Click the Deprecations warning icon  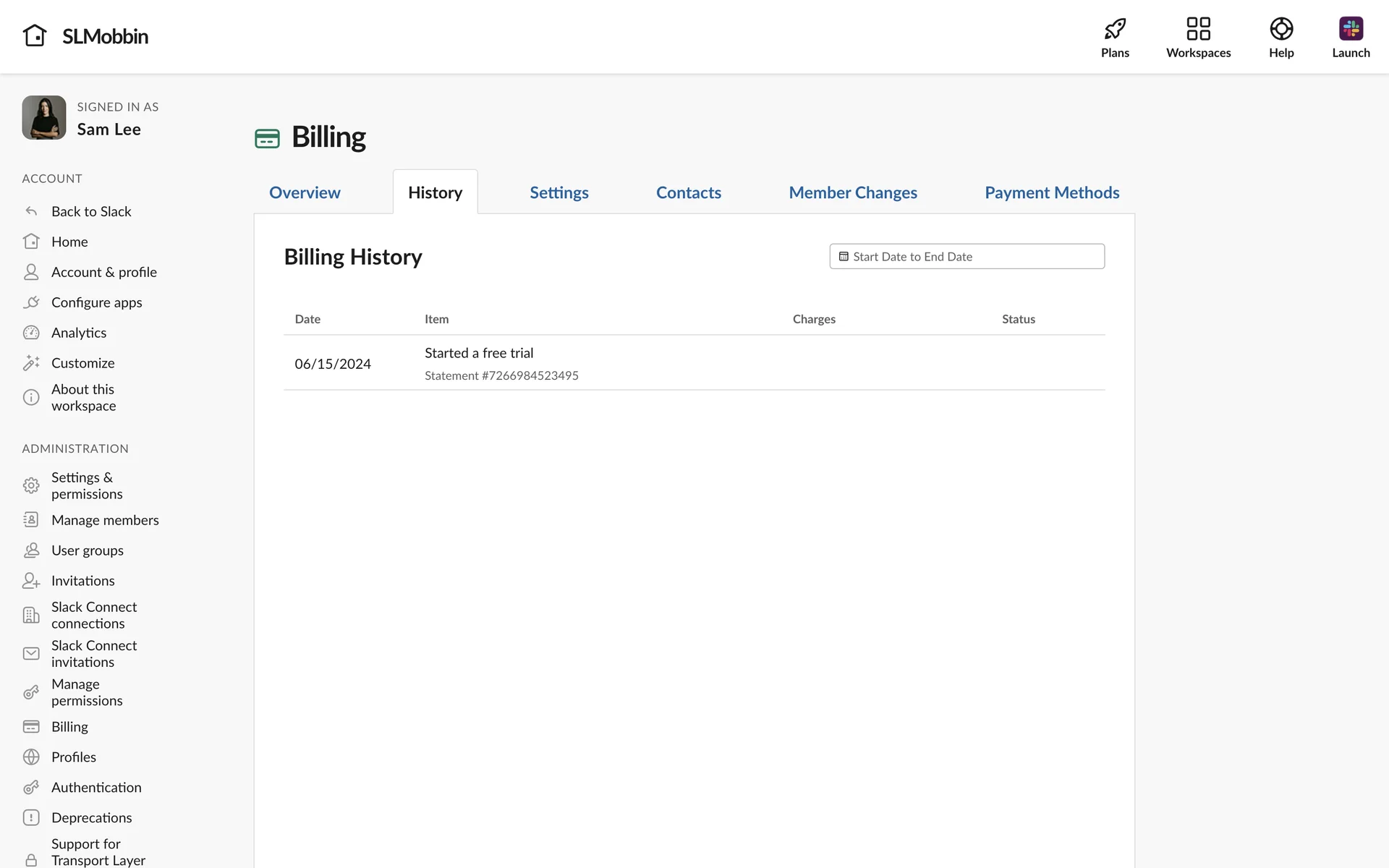click(31, 817)
